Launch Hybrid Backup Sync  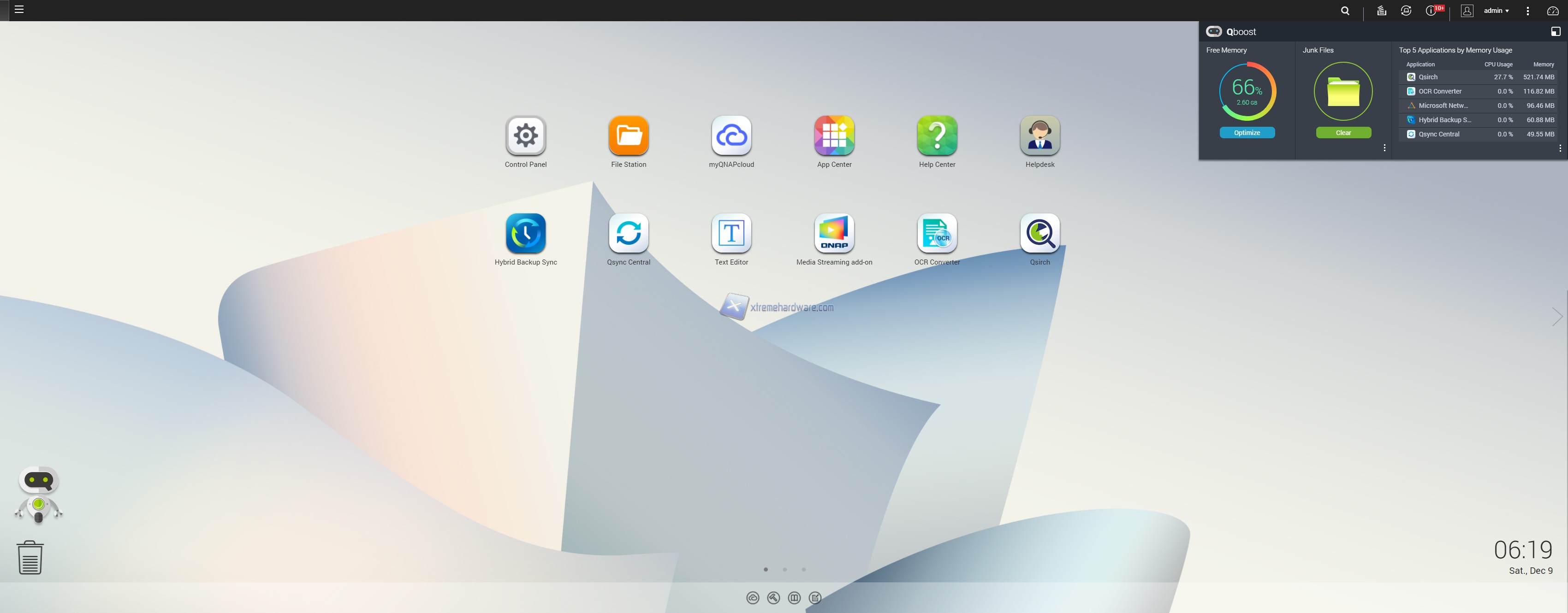(x=525, y=234)
